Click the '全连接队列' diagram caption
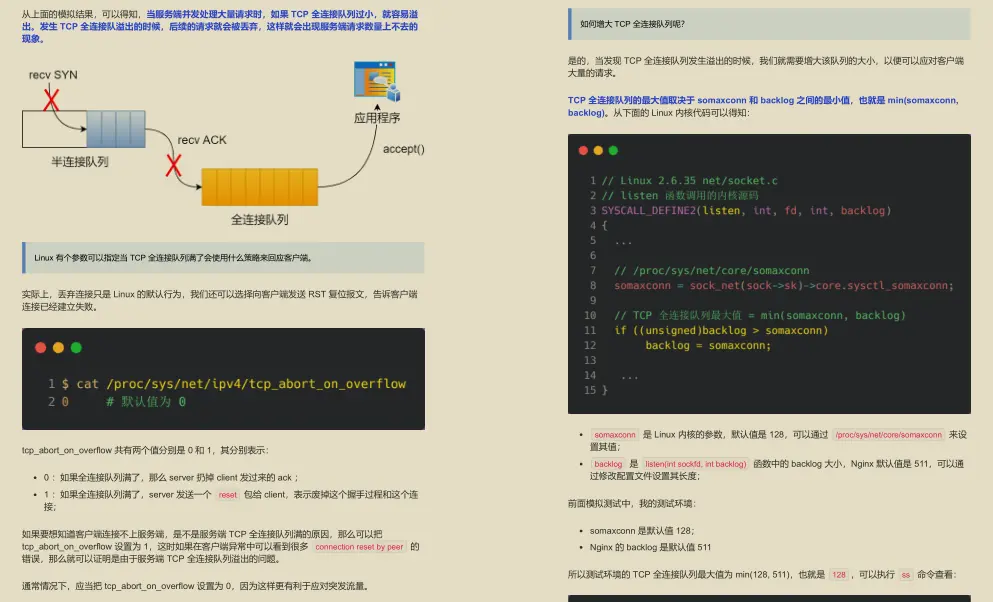The image size is (993, 602). pyautogui.click(x=260, y=220)
